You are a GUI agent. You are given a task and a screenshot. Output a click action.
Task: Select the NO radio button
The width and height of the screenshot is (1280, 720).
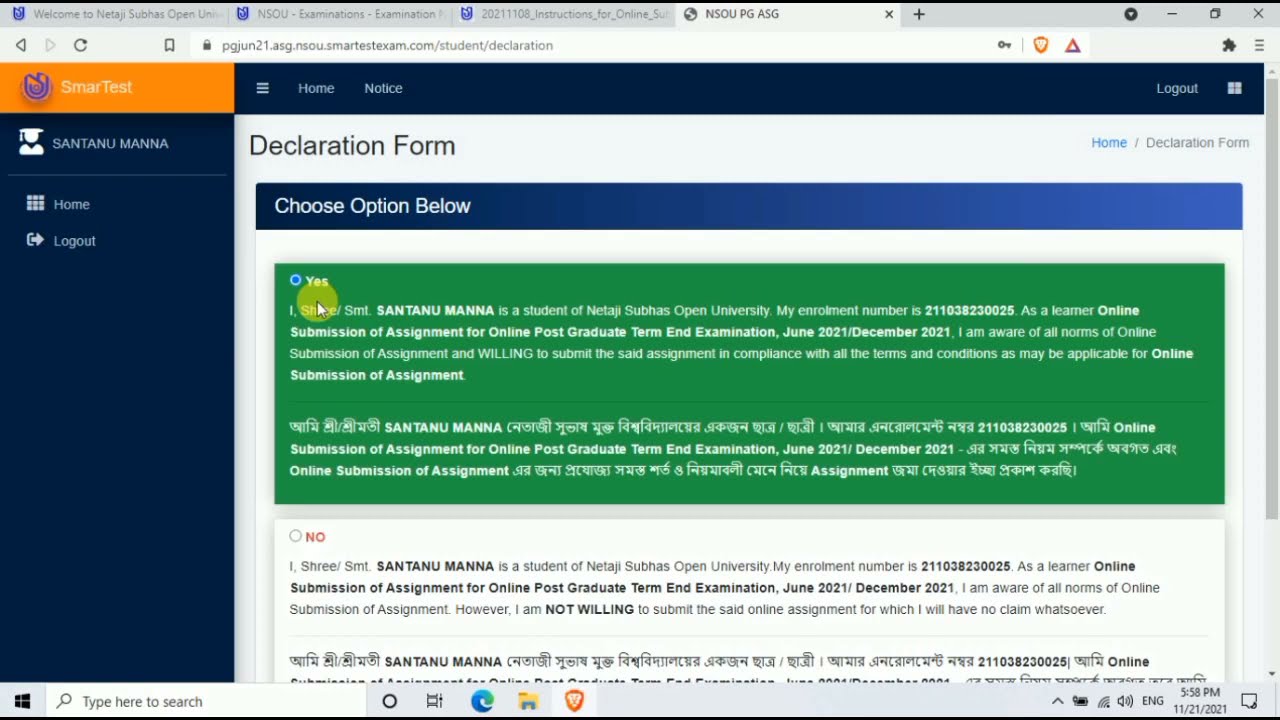click(296, 536)
